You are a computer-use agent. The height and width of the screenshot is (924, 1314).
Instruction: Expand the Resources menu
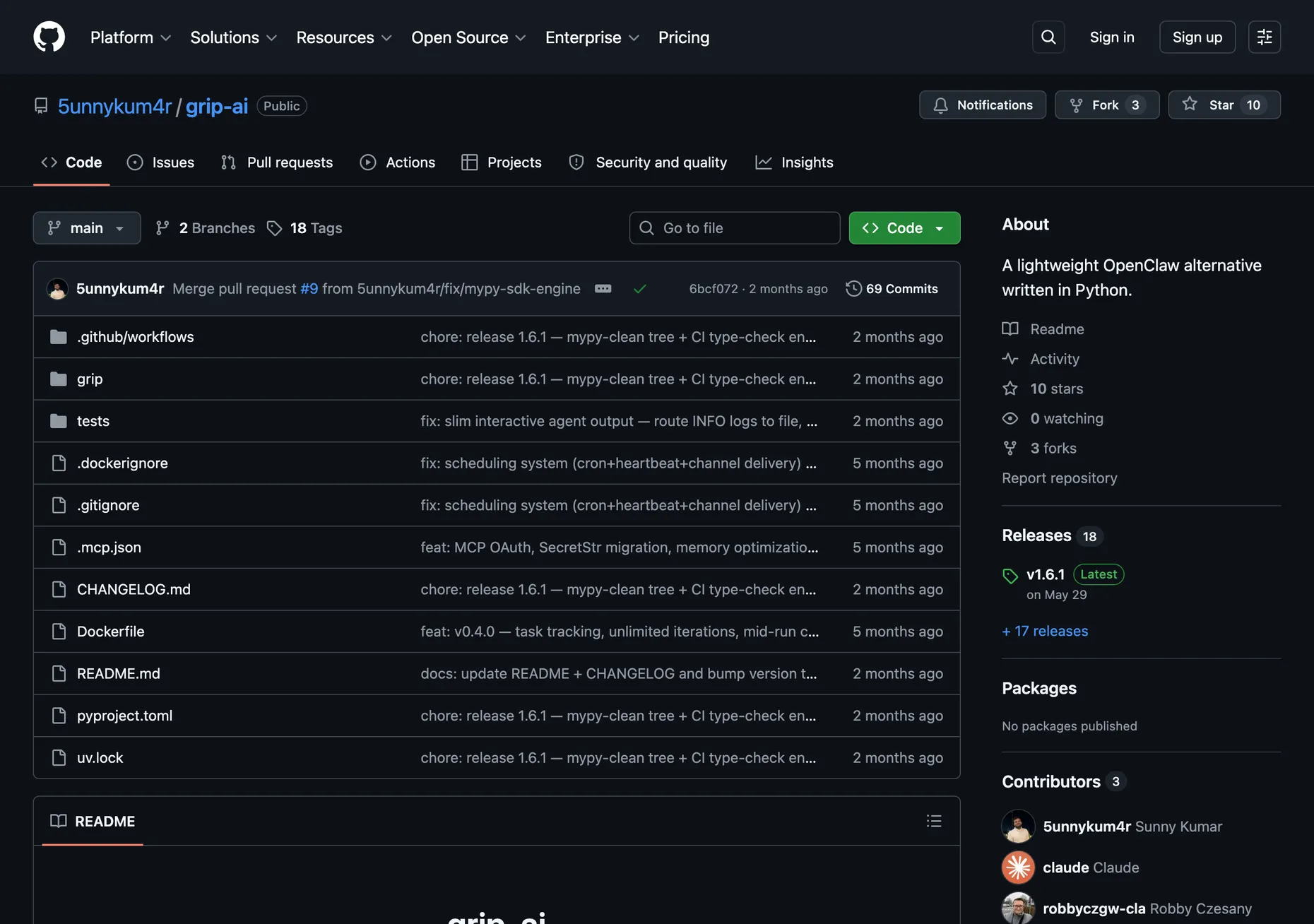(344, 37)
